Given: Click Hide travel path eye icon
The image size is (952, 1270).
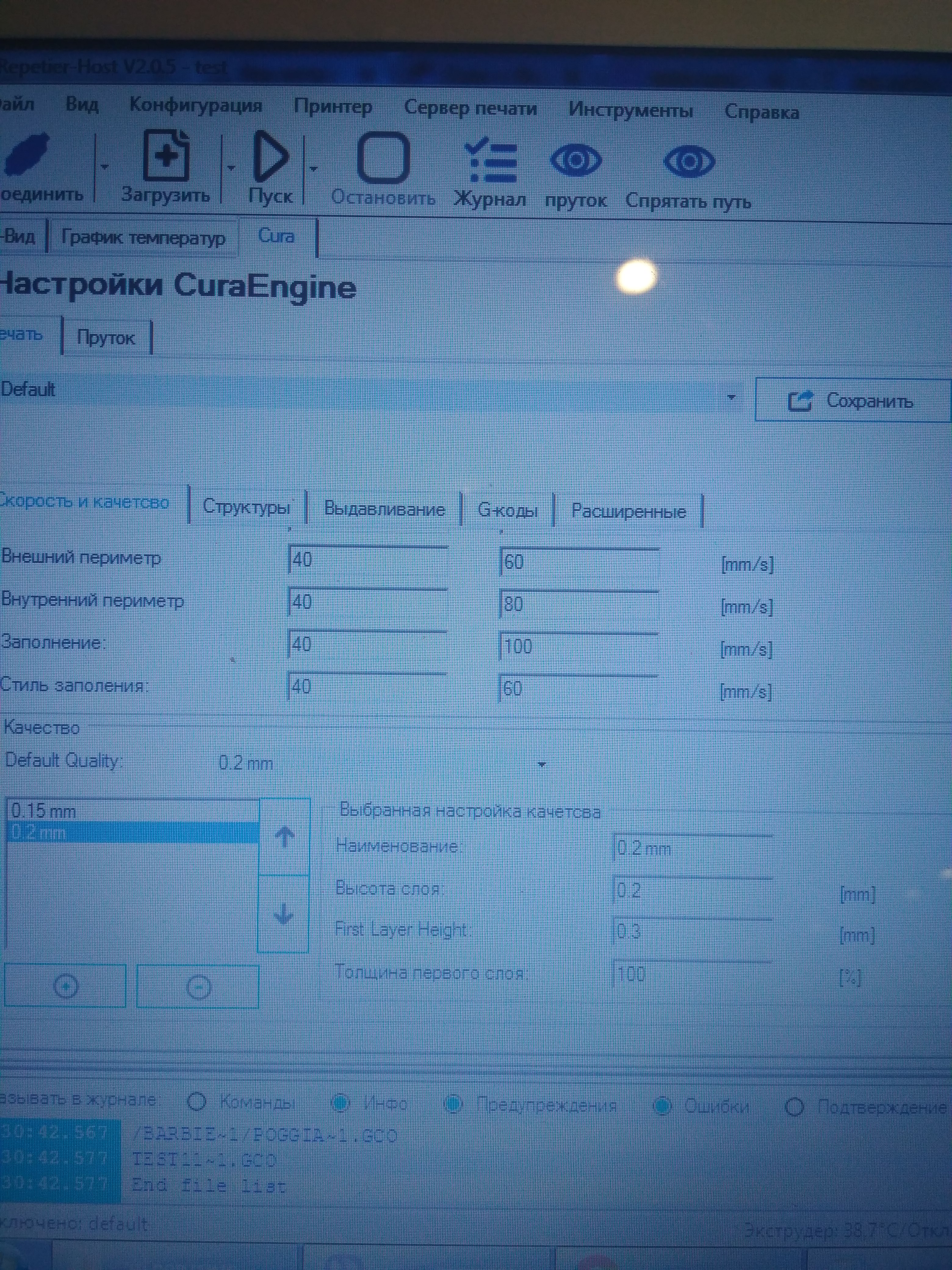Looking at the screenshot, I should point(689,161).
